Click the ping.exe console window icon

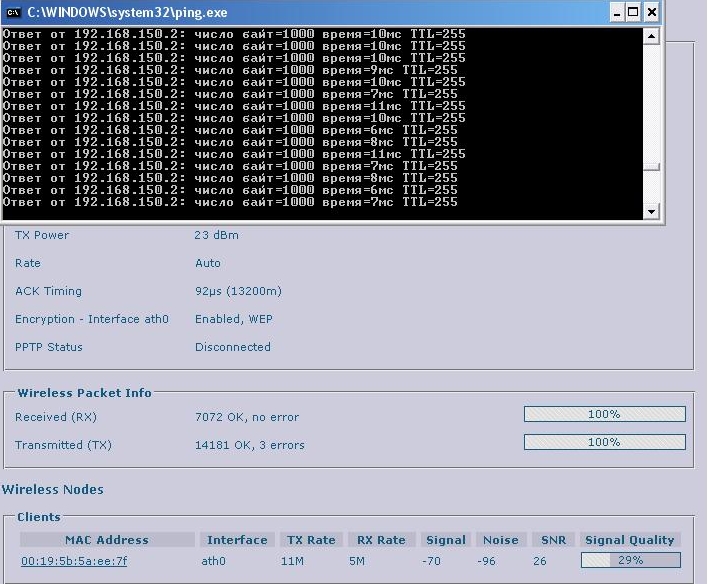[x=14, y=13]
